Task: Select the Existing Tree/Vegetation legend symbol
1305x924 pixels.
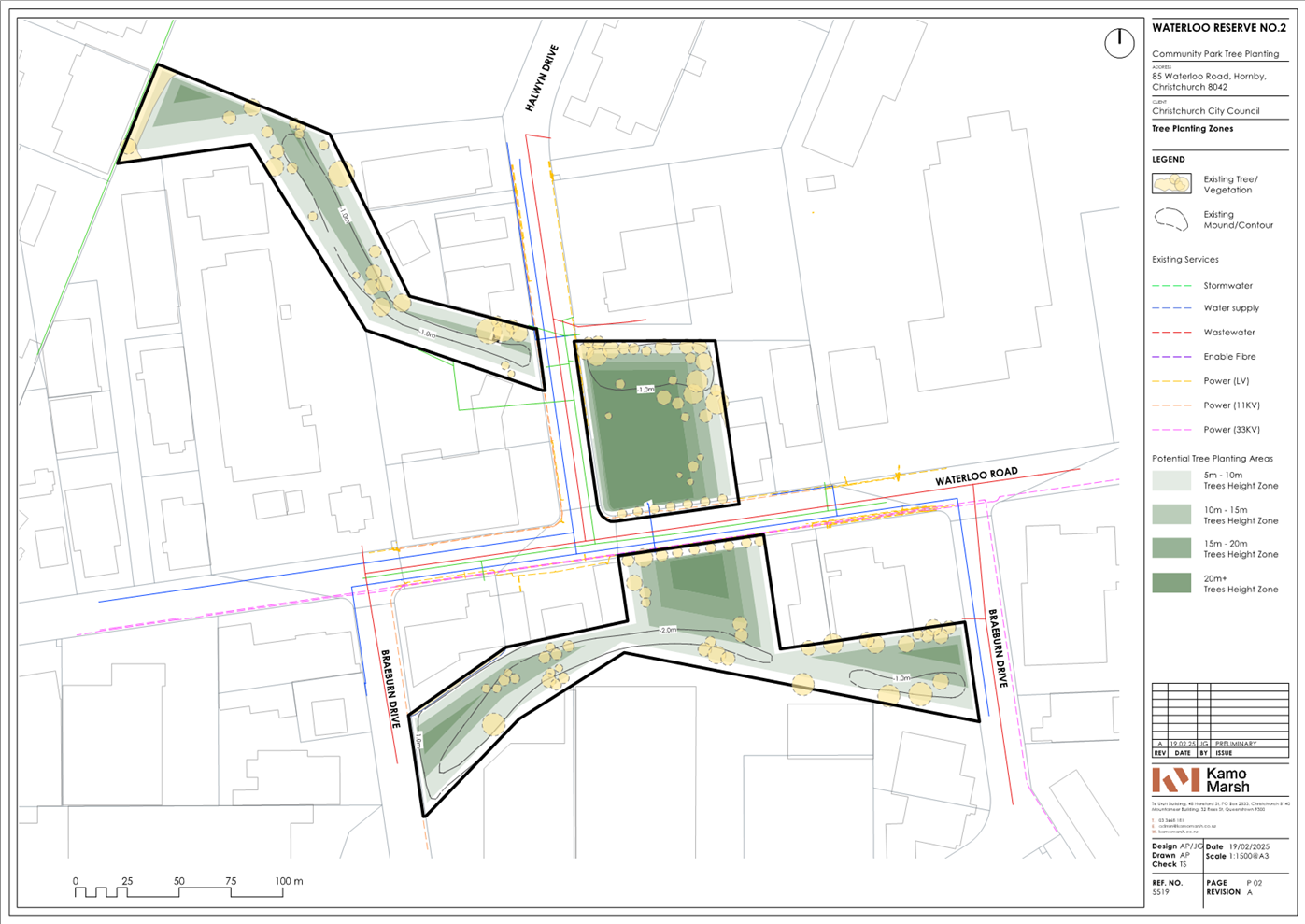Action: [1170, 183]
